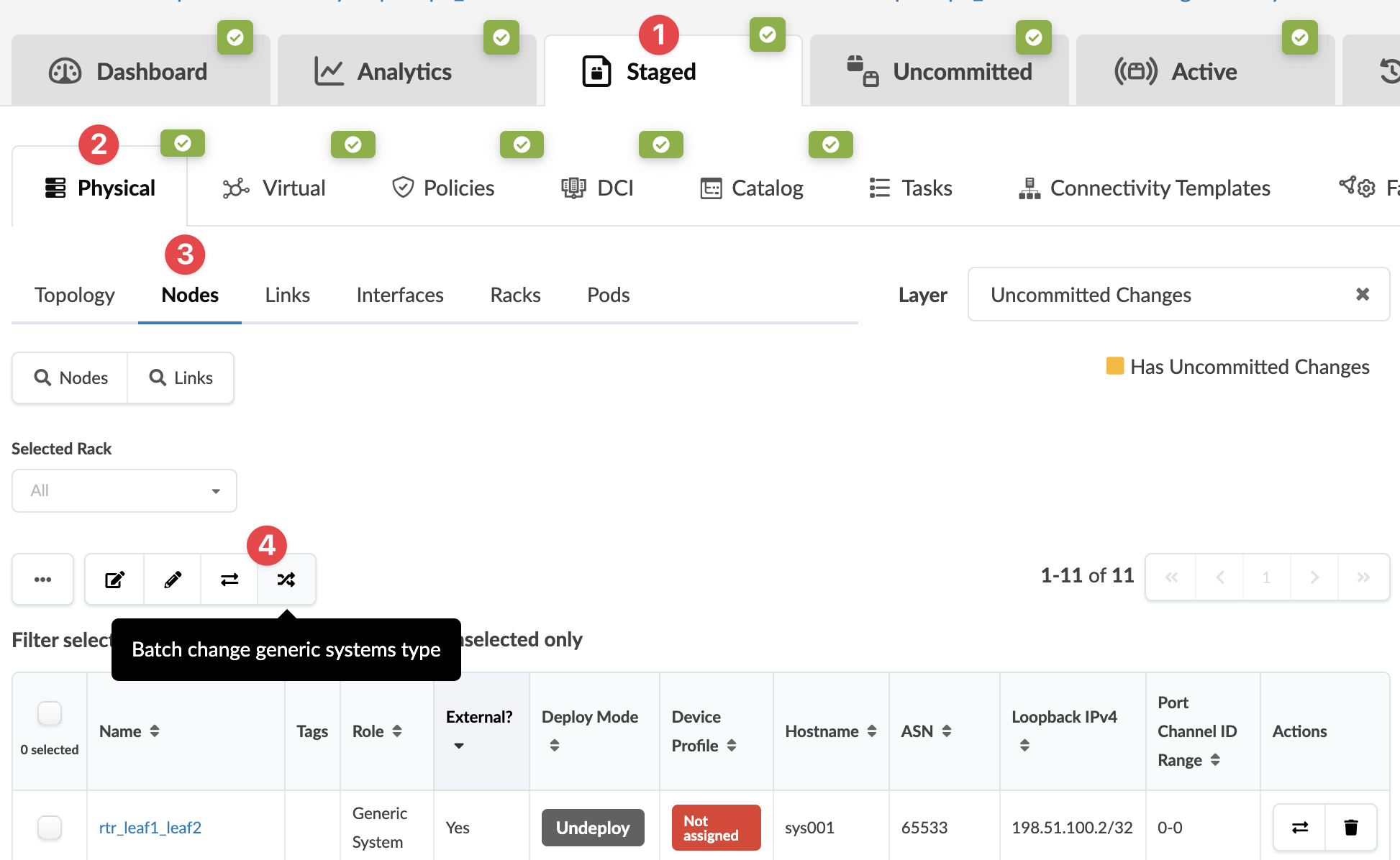Click the pencil edit icon in the toolbar
The image size is (1400, 860).
tap(173, 580)
